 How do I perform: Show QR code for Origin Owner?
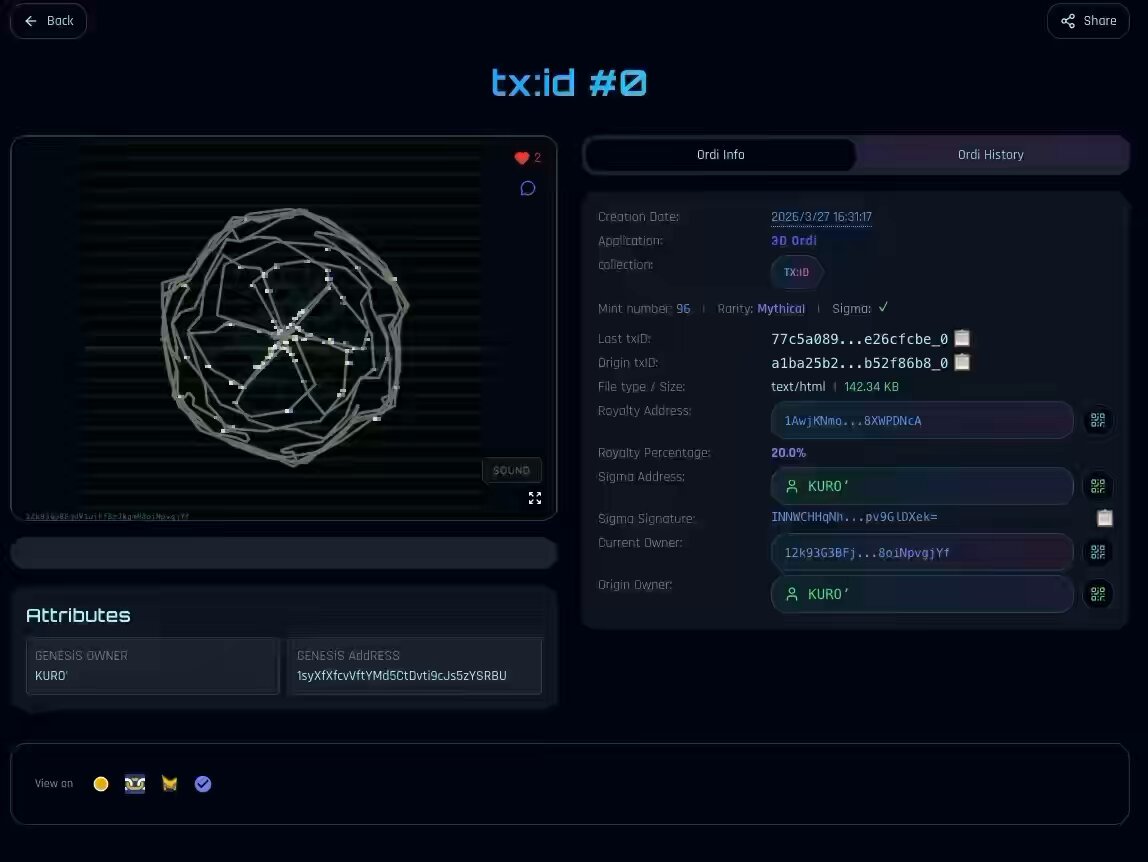tap(1097, 594)
